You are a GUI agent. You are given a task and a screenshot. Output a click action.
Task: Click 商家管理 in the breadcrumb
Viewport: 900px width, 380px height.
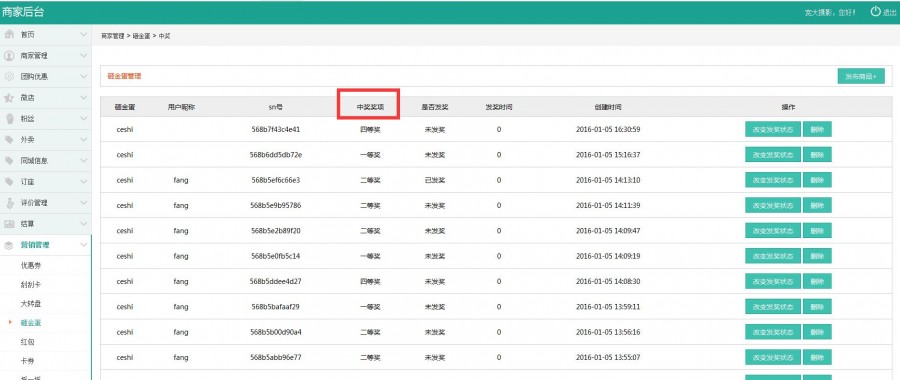[x=112, y=36]
